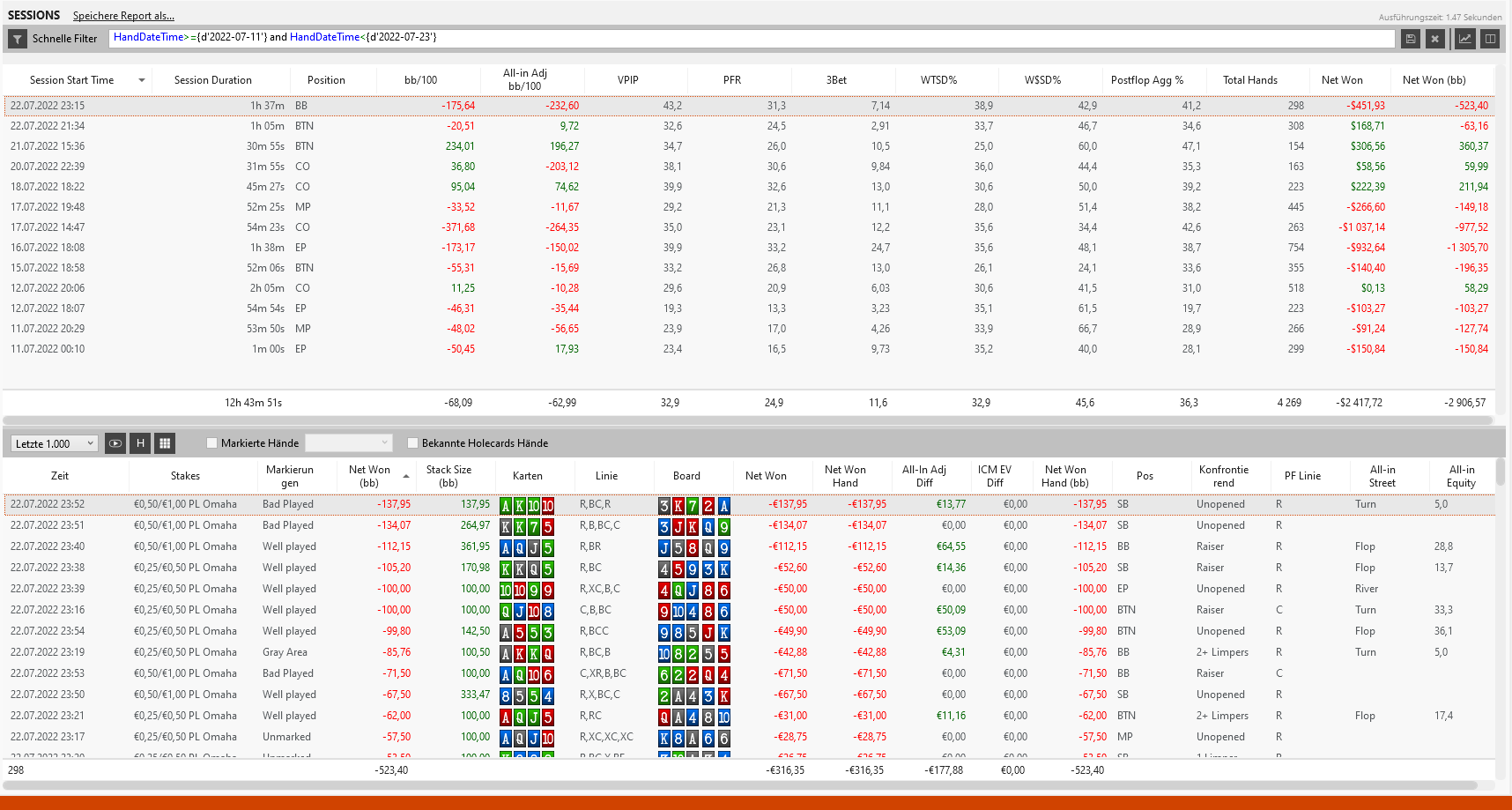
Task: Click the hand replayer play icon
Action: pyautogui.click(x=115, y=443)
